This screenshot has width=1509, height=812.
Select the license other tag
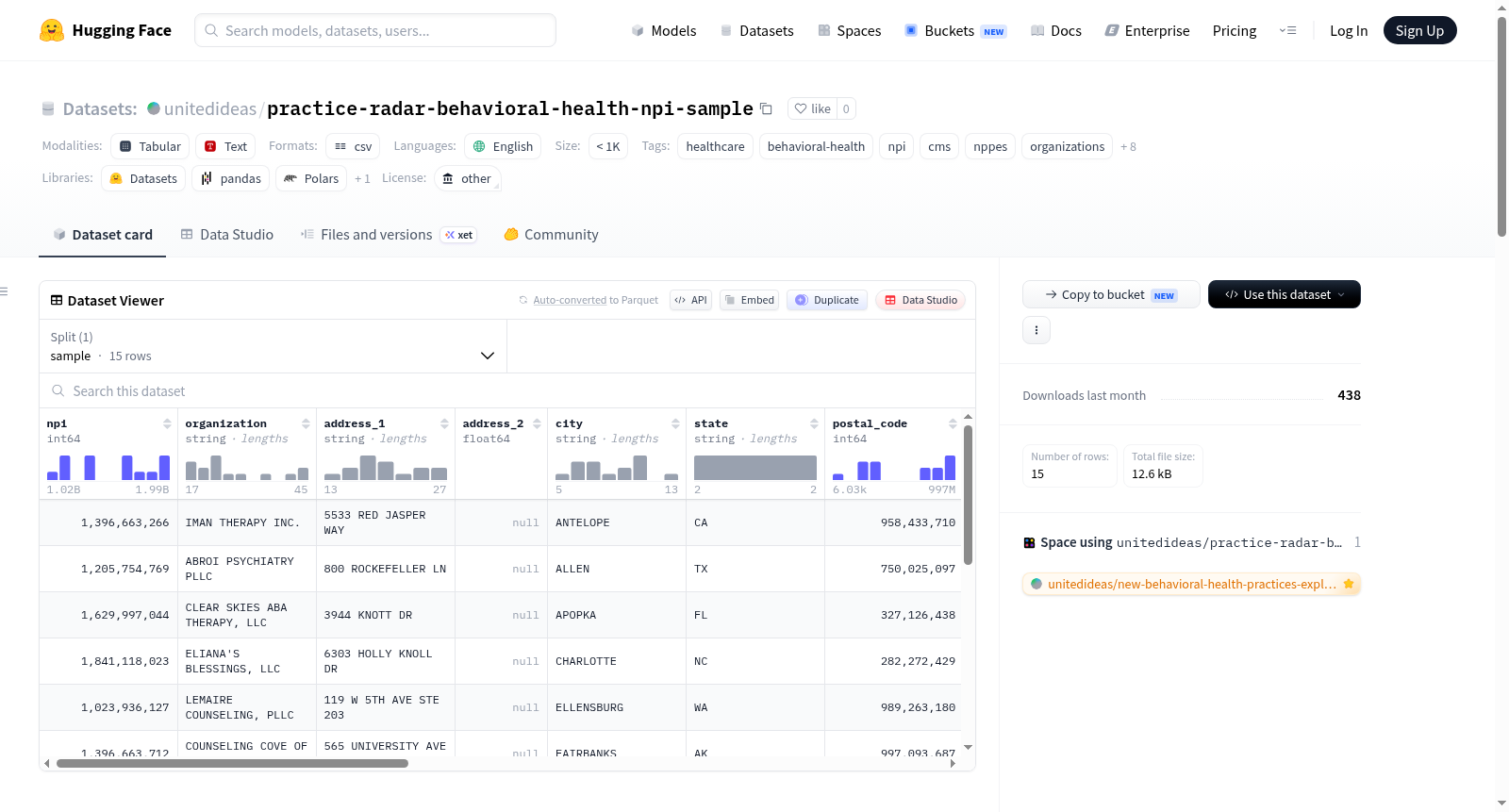467,178
